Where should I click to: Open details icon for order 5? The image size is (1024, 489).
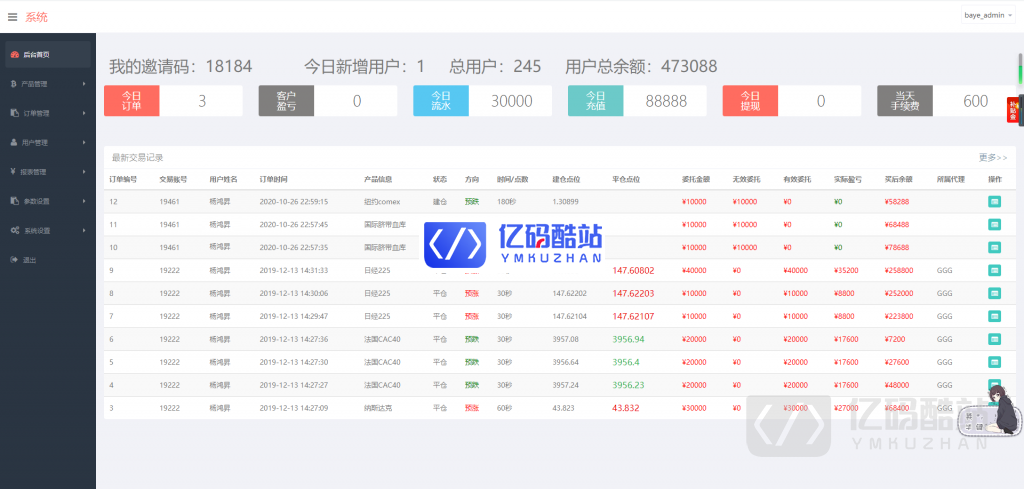click(994, 362)
